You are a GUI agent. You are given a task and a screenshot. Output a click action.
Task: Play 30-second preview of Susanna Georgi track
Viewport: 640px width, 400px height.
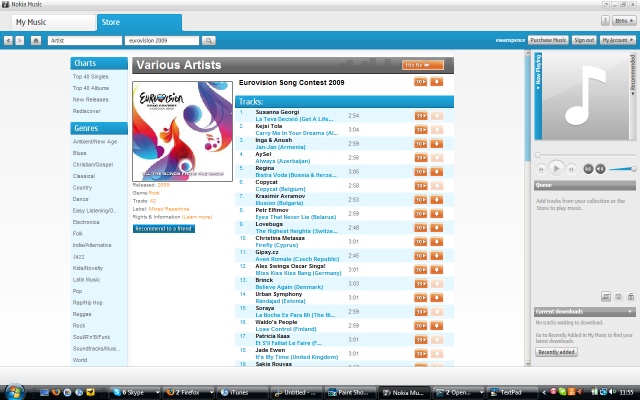[x=420, y=116]
